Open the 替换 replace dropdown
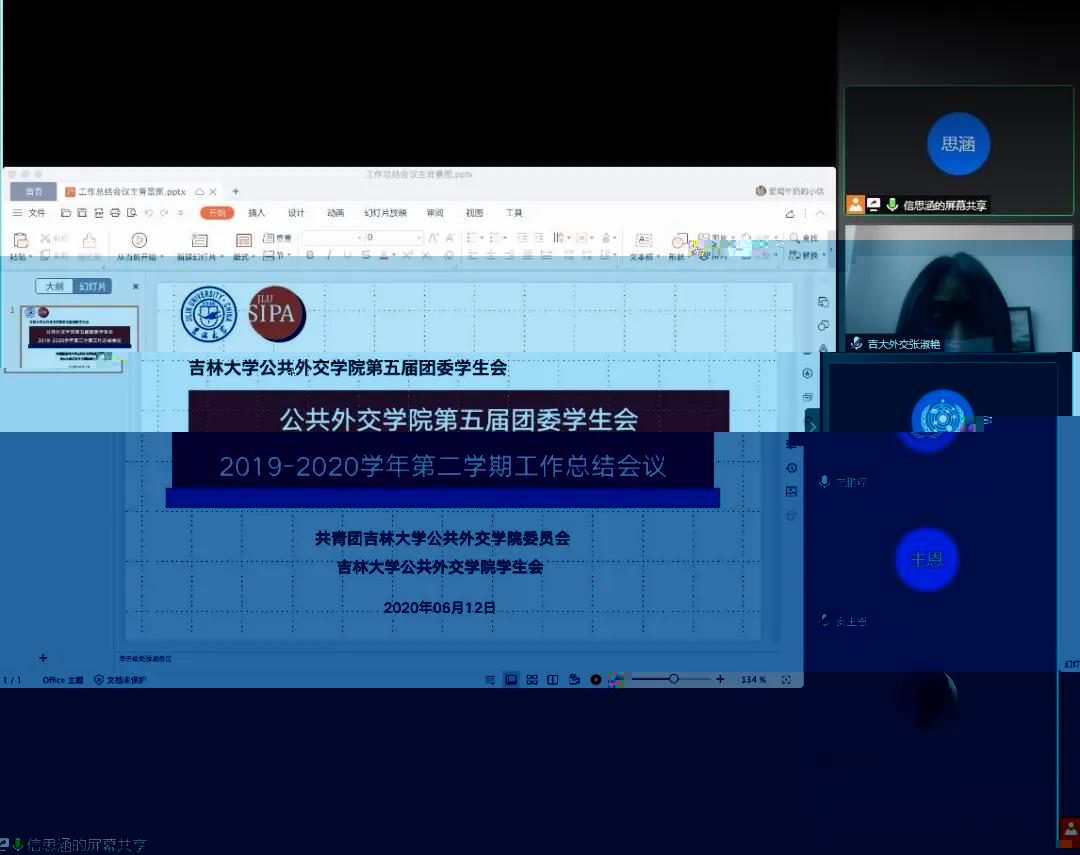Viewport: 1080px width, 855px height. [x=807, y=256]
